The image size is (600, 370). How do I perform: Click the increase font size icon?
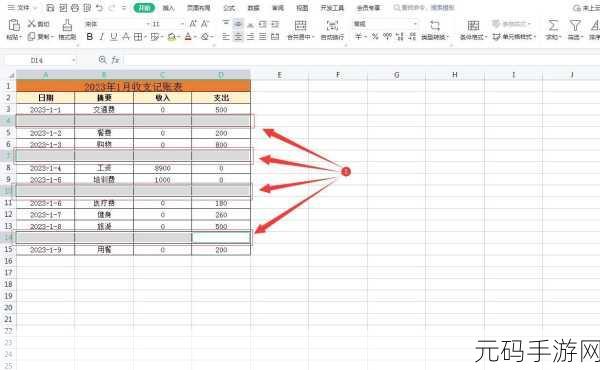[x=193, y=24]
